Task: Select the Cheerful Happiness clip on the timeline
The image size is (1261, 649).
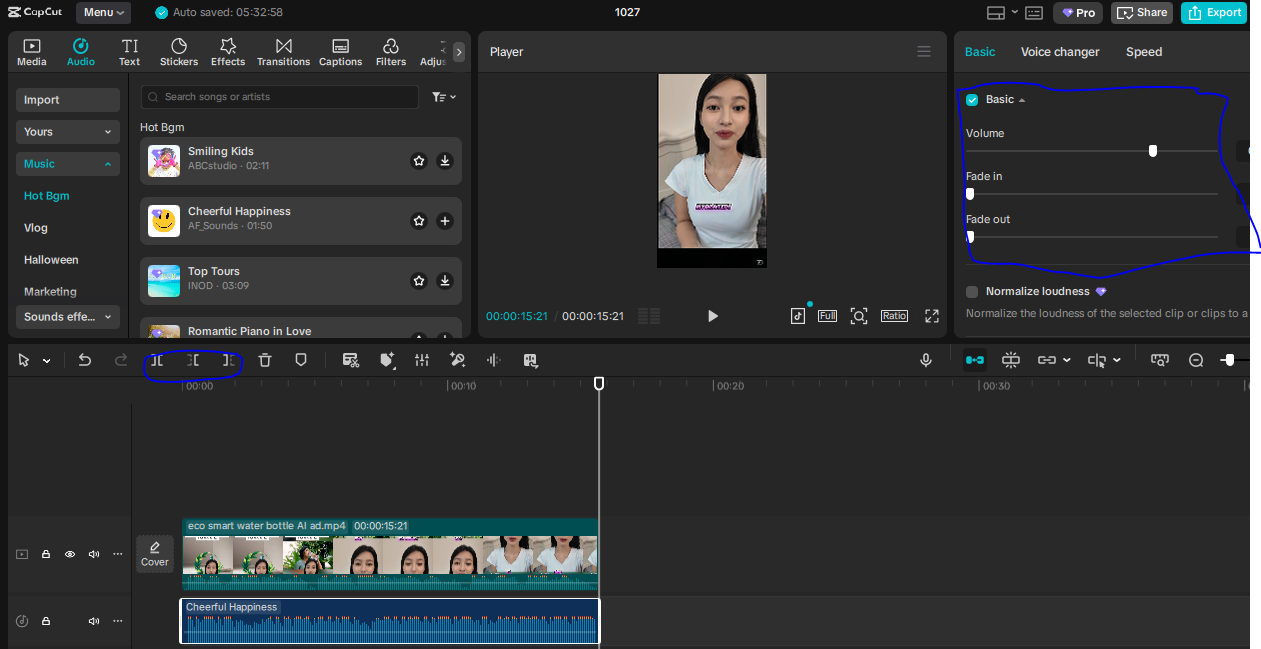Action: [x=390, y=621]
